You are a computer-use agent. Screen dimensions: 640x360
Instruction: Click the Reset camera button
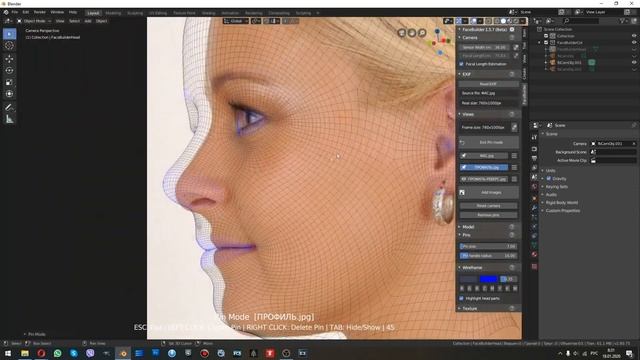(489, 206)
